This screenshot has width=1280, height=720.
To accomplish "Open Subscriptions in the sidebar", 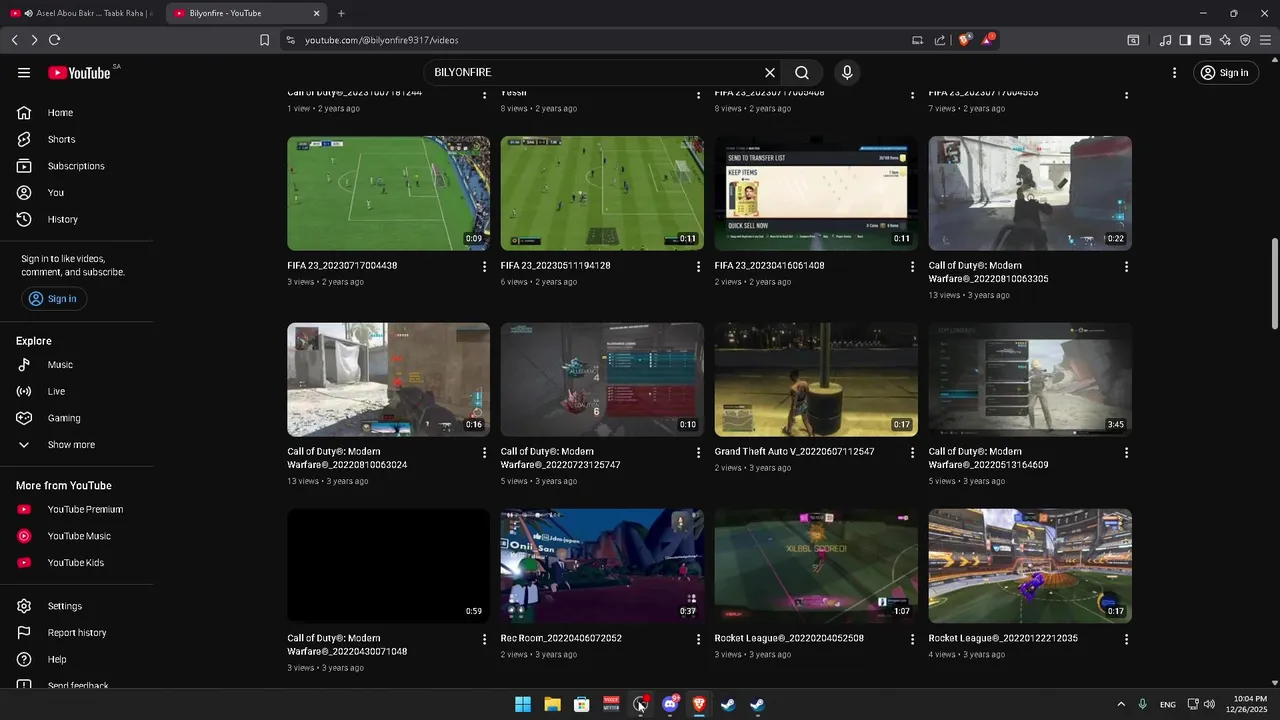I will pos(77,166).
